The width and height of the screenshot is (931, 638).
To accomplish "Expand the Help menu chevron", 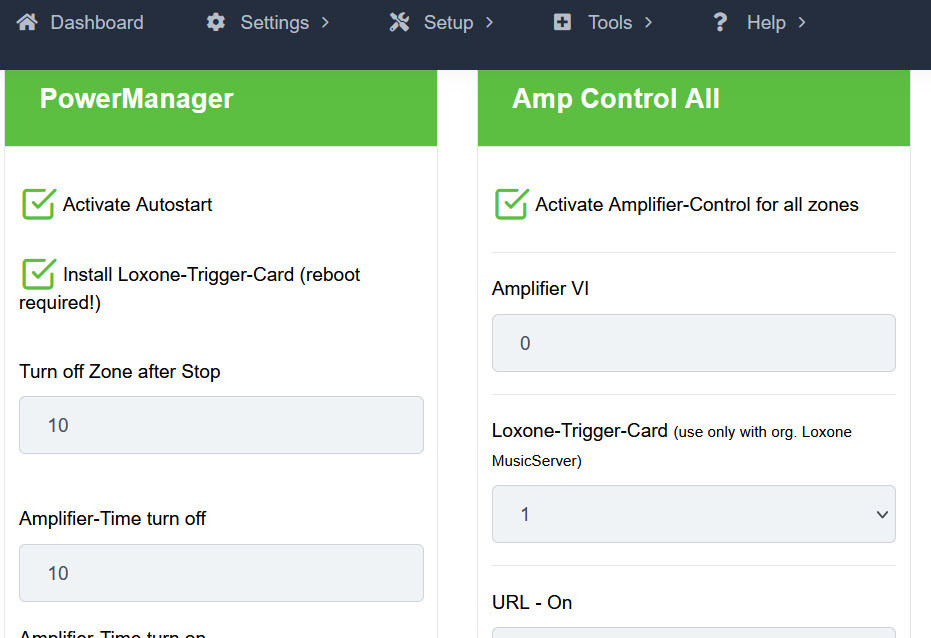I will [802, 22].
